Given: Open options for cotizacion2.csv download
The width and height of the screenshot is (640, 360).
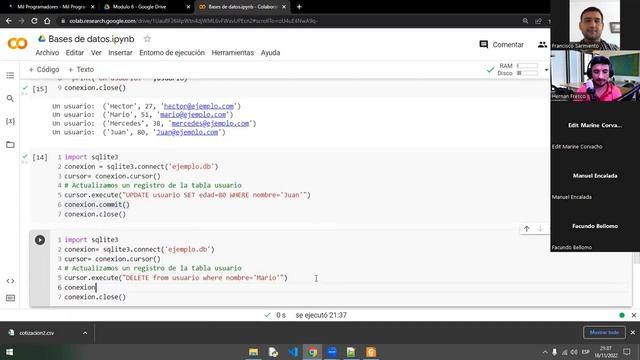Looking at the screenshot, I should coord(85,333).
